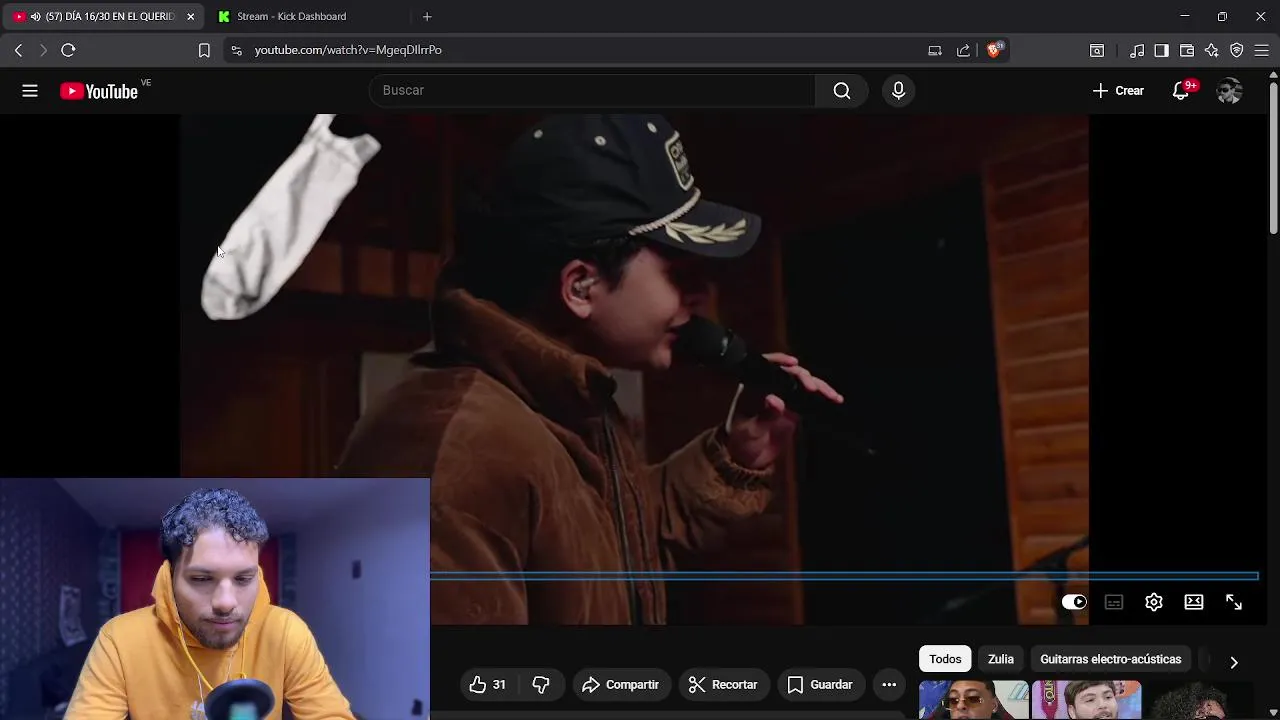Click the youtube.com URL address field
This screenshot has width=1280, height=720.
point(348,50)
